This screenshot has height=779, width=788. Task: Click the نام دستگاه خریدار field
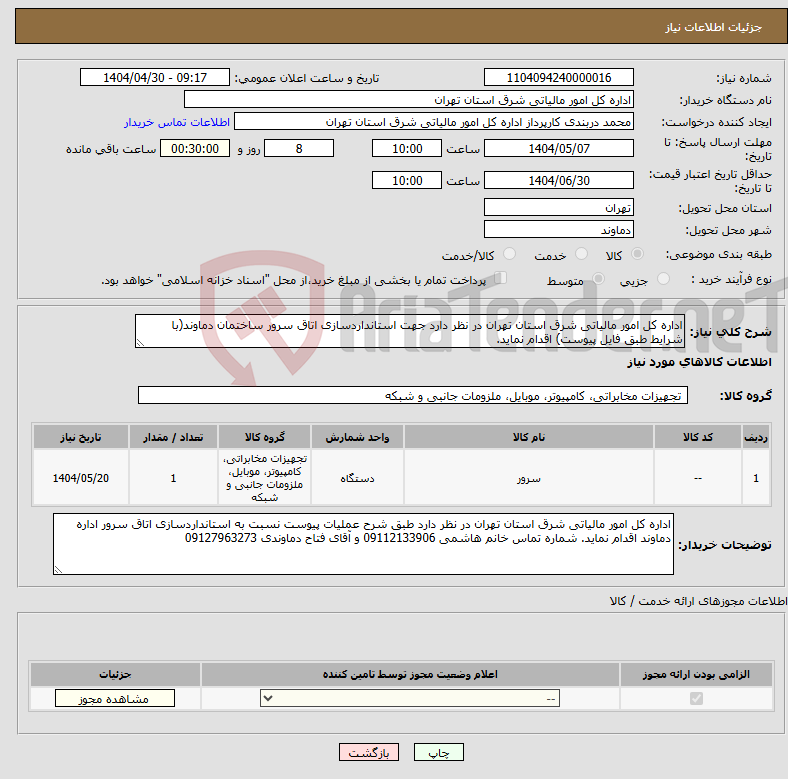[x=409, y=100]
